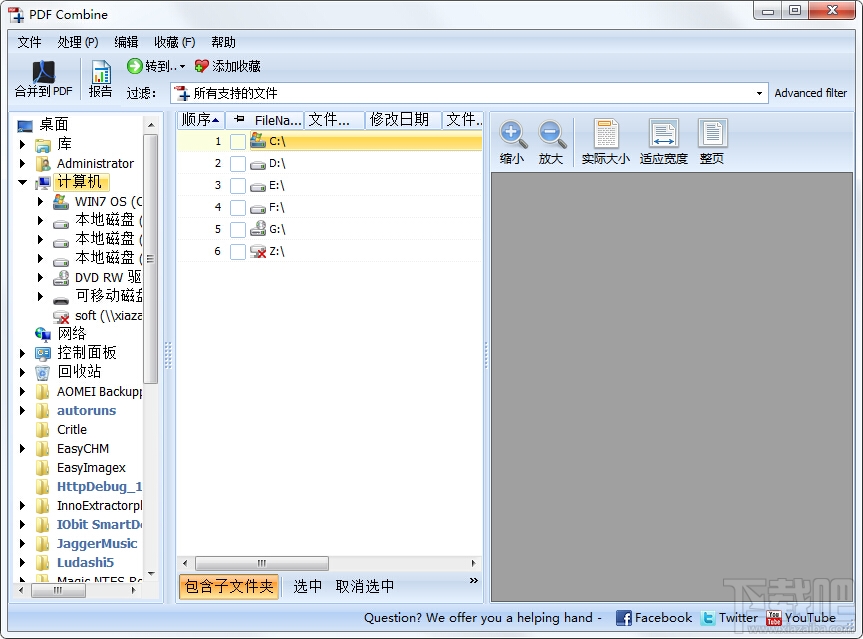
Task: Expand the InnoExtractor folder
Action: point(22,506)
